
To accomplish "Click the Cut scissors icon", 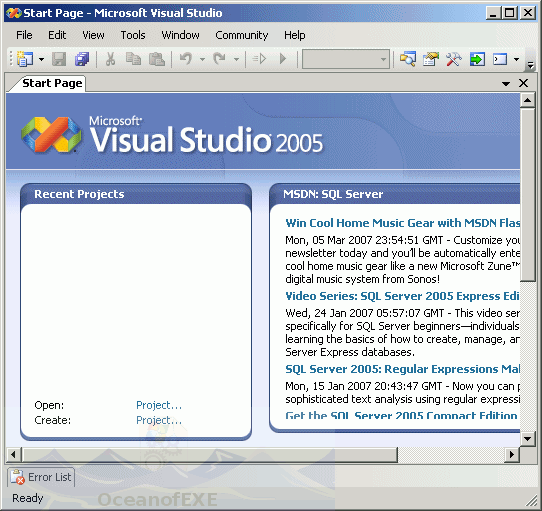I will tap(110, 59).
